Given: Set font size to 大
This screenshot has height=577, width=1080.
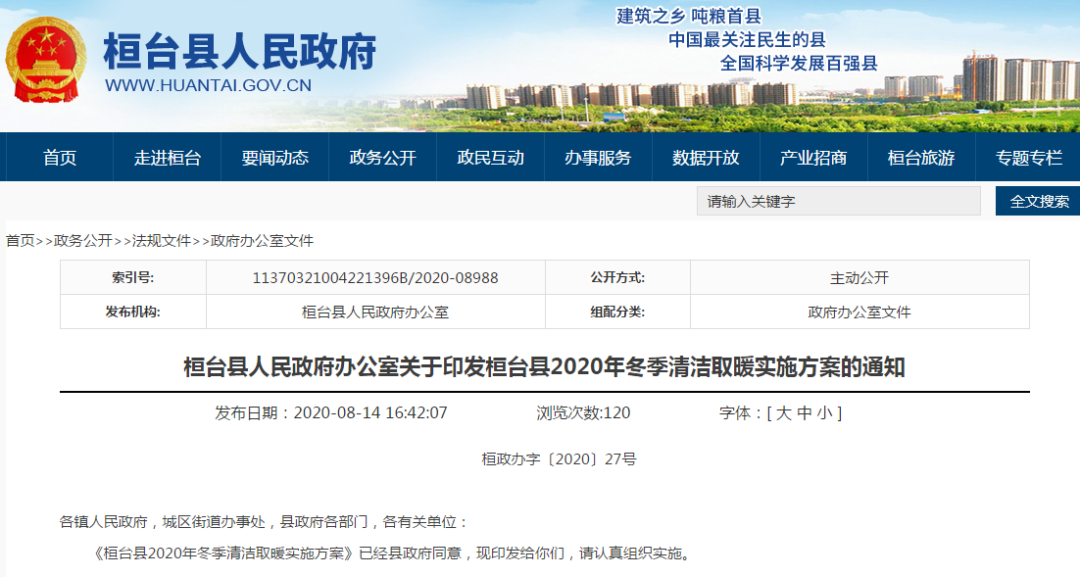Looking at the screenshot, I should pyautogui.click(x=784, y=413).
